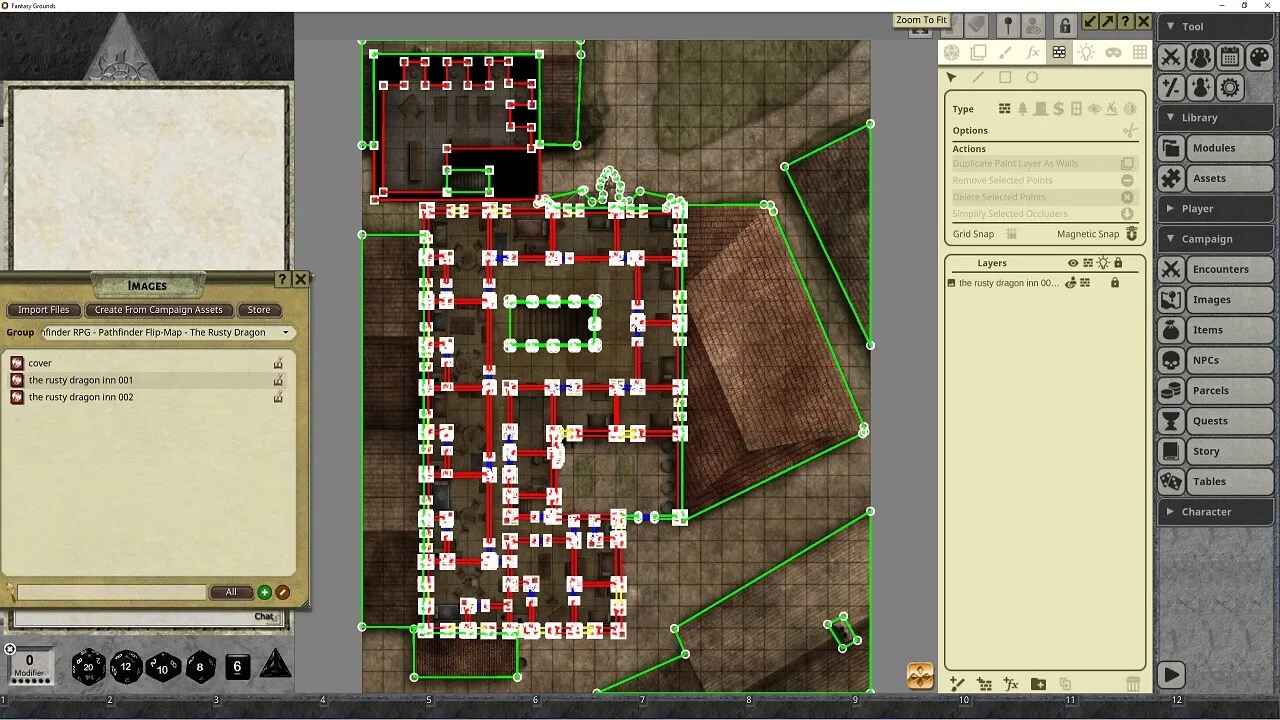This screenshot has height=720, width=1280.
Task: Open the Party Sheet people icon
Action: point(1200,58)
